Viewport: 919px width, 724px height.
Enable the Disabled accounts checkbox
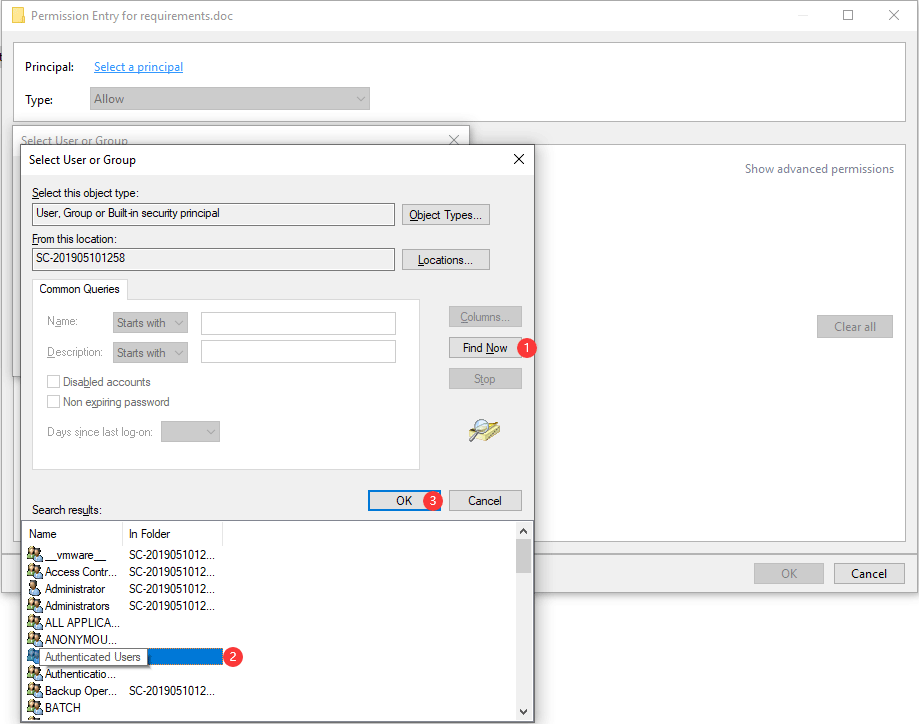tap(54, 381)
